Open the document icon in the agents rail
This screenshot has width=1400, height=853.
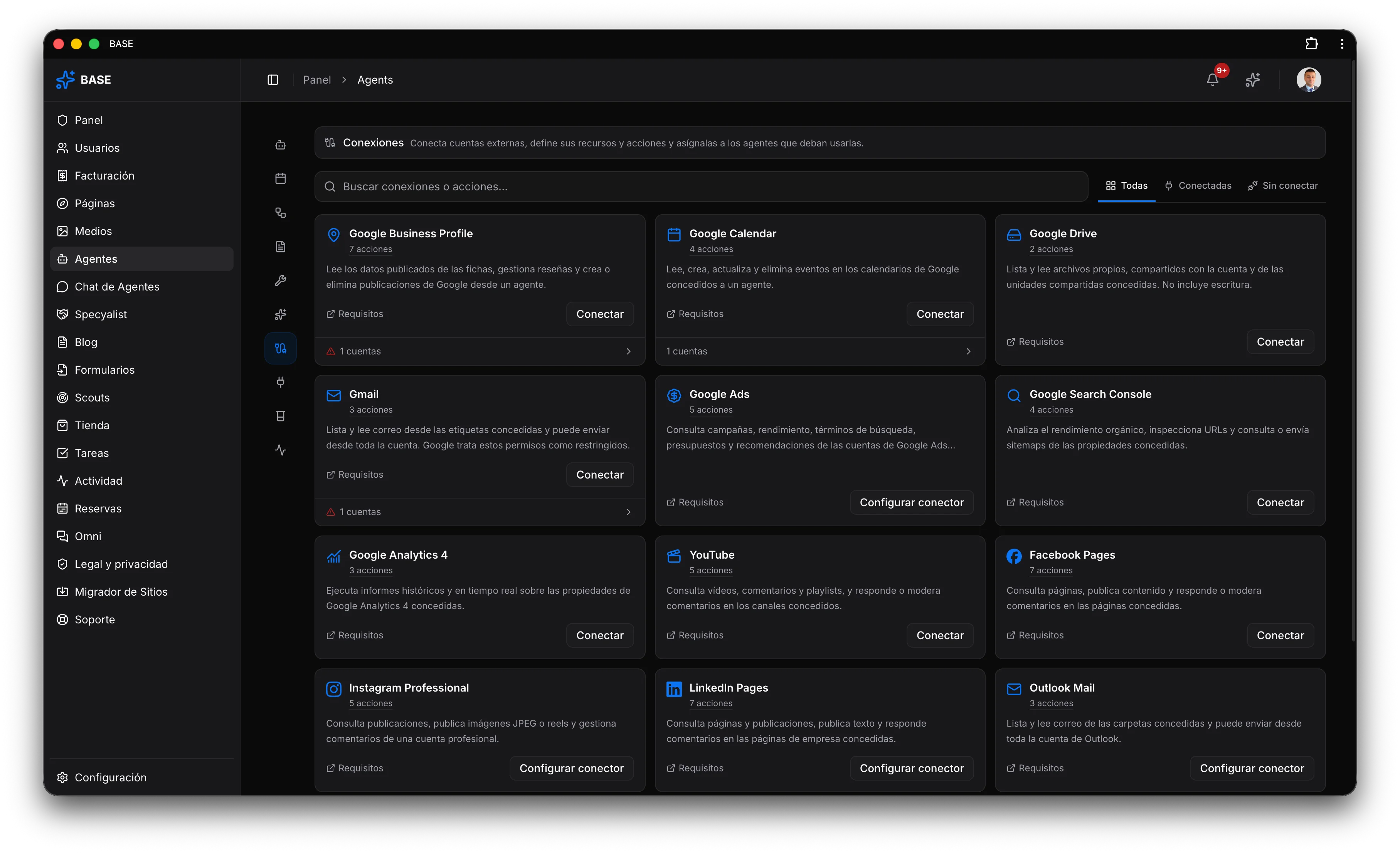(x=280, y=247)
